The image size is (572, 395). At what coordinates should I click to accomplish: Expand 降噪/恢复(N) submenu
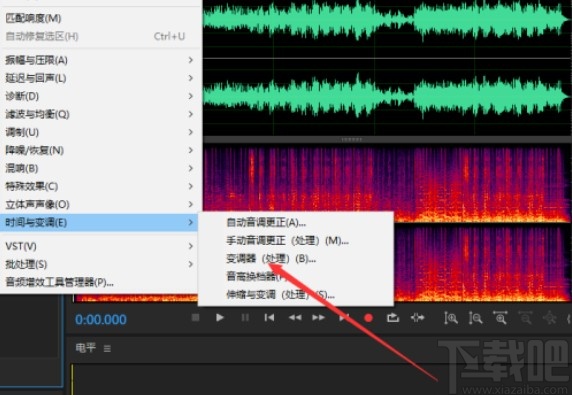(x=101, y=150)
